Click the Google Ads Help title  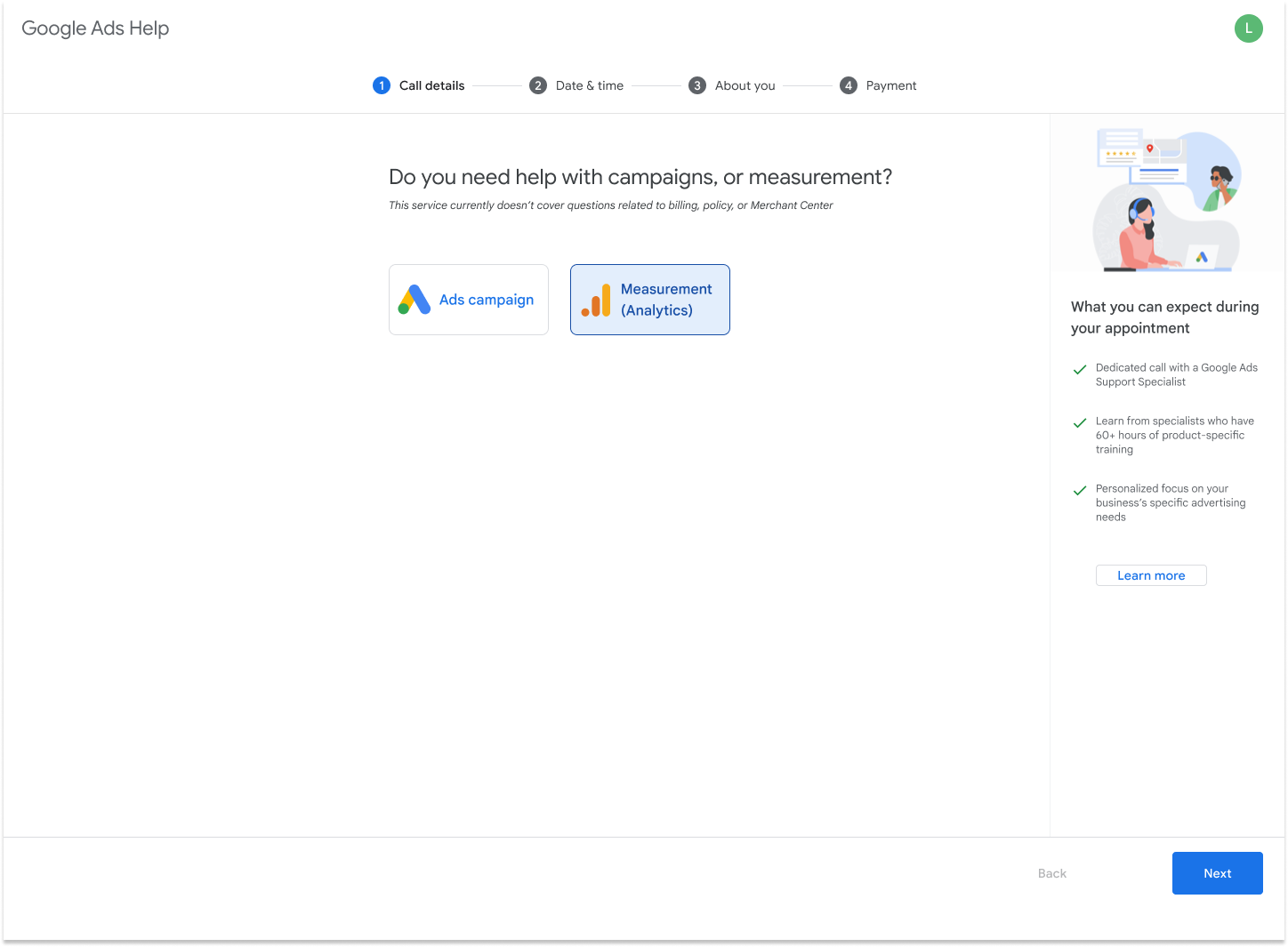tap(95, 28)
